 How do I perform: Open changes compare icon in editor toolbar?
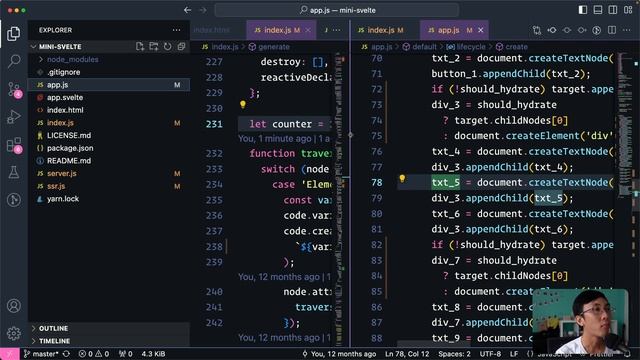[x=537, y=30]
